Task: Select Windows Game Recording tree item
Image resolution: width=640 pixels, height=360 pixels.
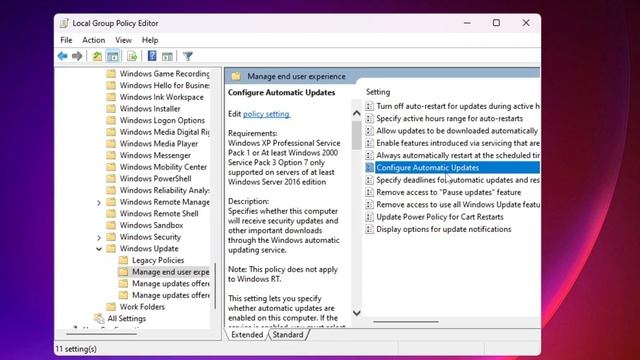Action: pos(164,73)
